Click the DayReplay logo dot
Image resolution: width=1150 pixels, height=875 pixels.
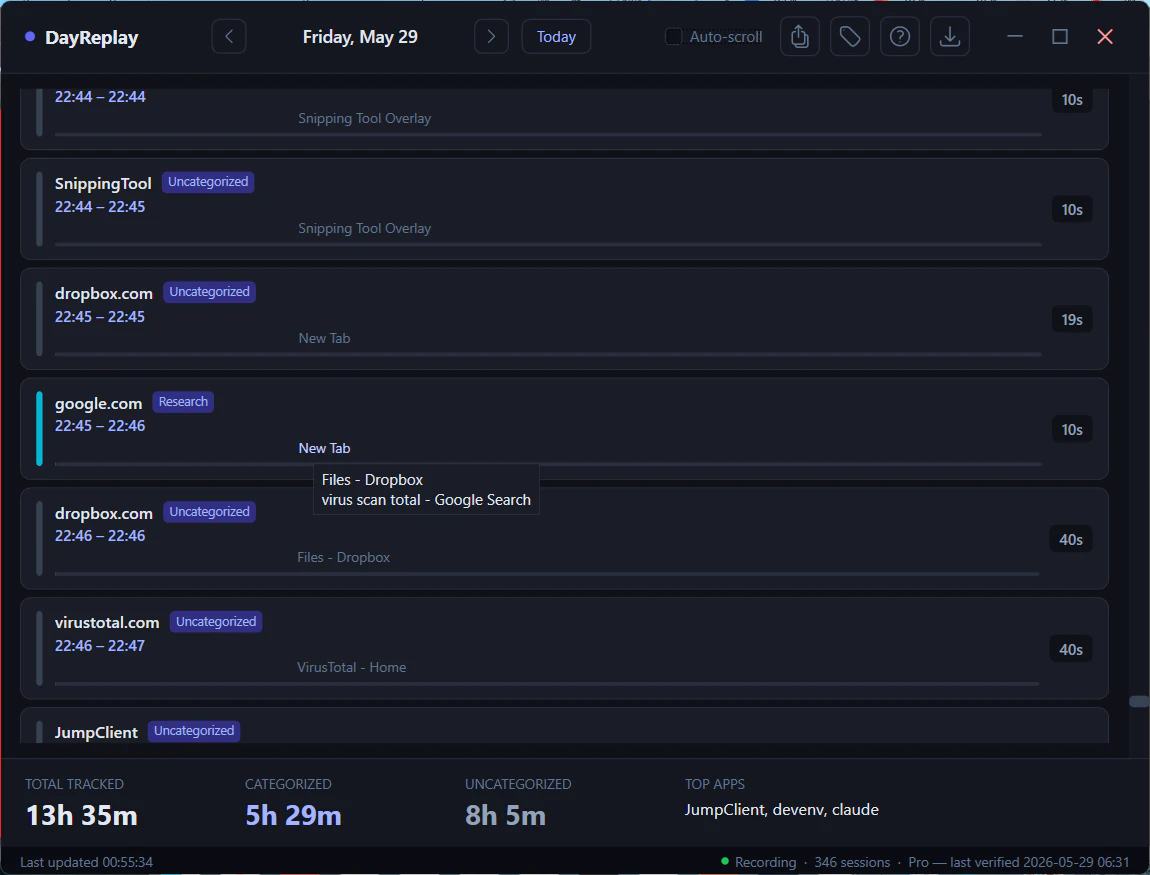30,37
